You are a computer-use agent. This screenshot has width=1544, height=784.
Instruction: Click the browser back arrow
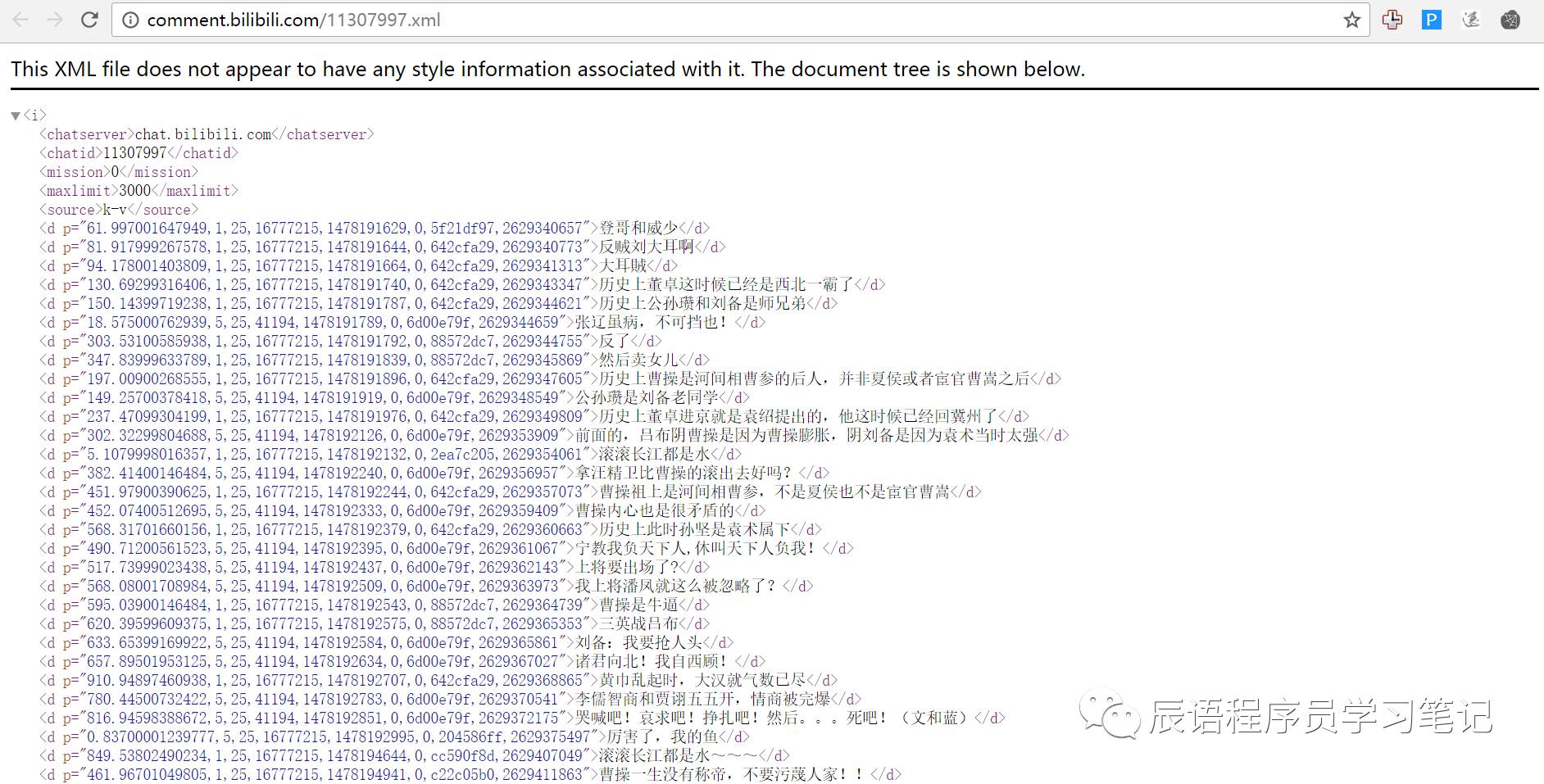(x=20, y=20)
